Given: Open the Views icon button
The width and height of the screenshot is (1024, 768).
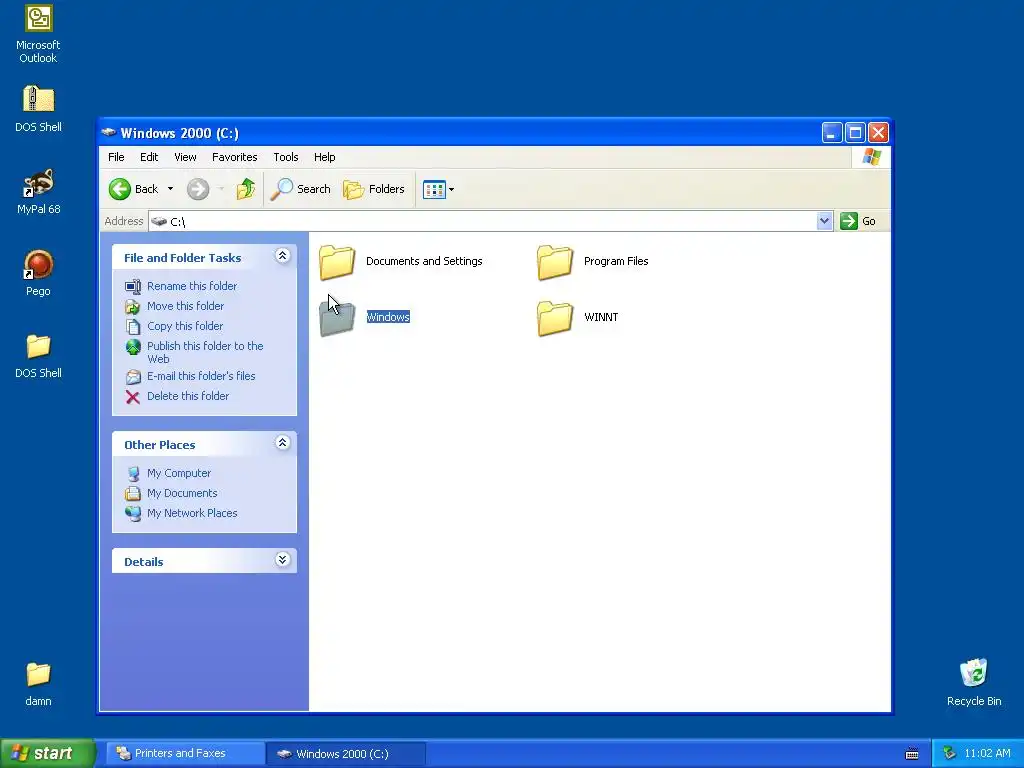Looking at the screenshot, I should pos(434,189).
